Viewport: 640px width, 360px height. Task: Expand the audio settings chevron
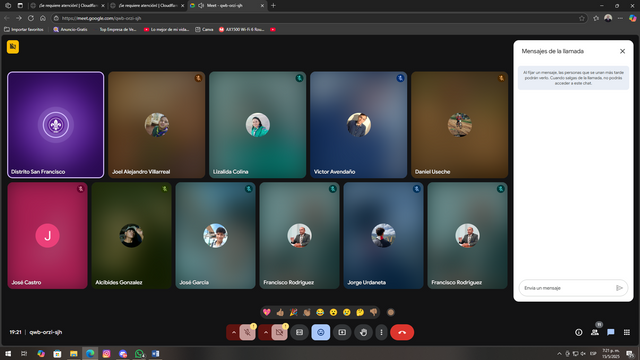click(x=233, y=332)
